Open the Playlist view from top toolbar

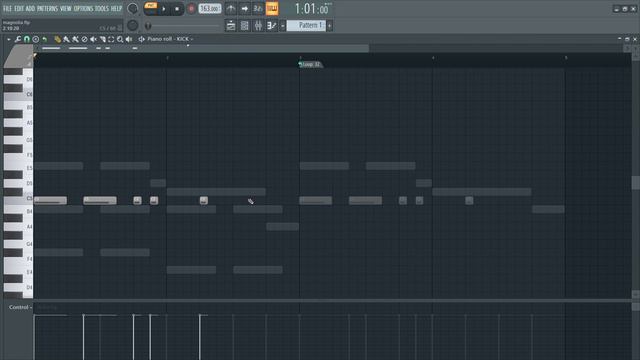point(231,26)
